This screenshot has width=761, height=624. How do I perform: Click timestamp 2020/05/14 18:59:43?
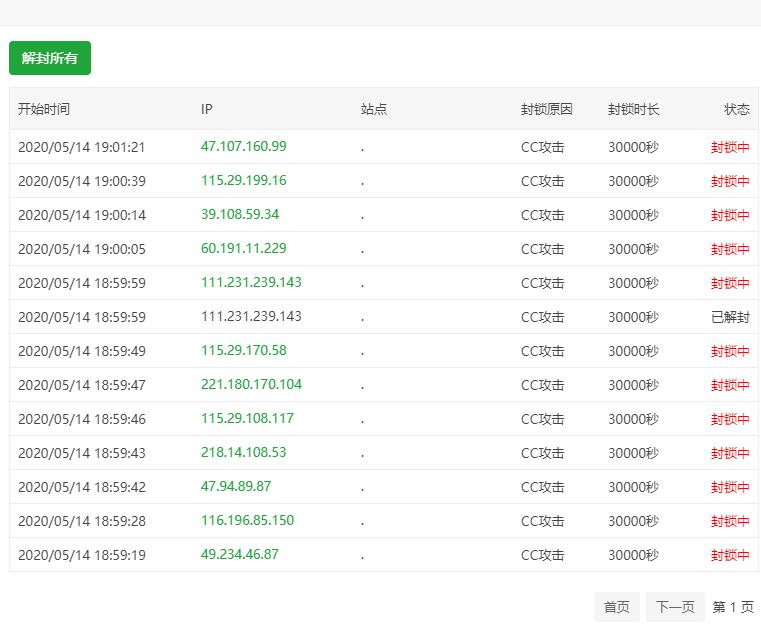pos(82,453)
